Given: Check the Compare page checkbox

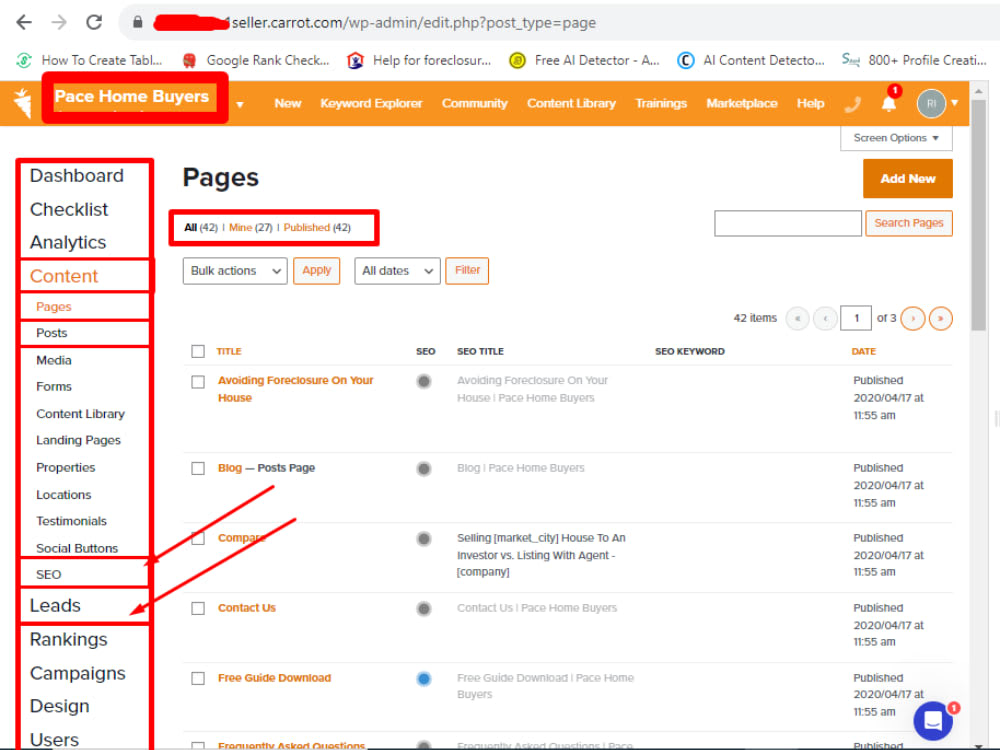Looking at the screenshot, I should click(198, 538).
